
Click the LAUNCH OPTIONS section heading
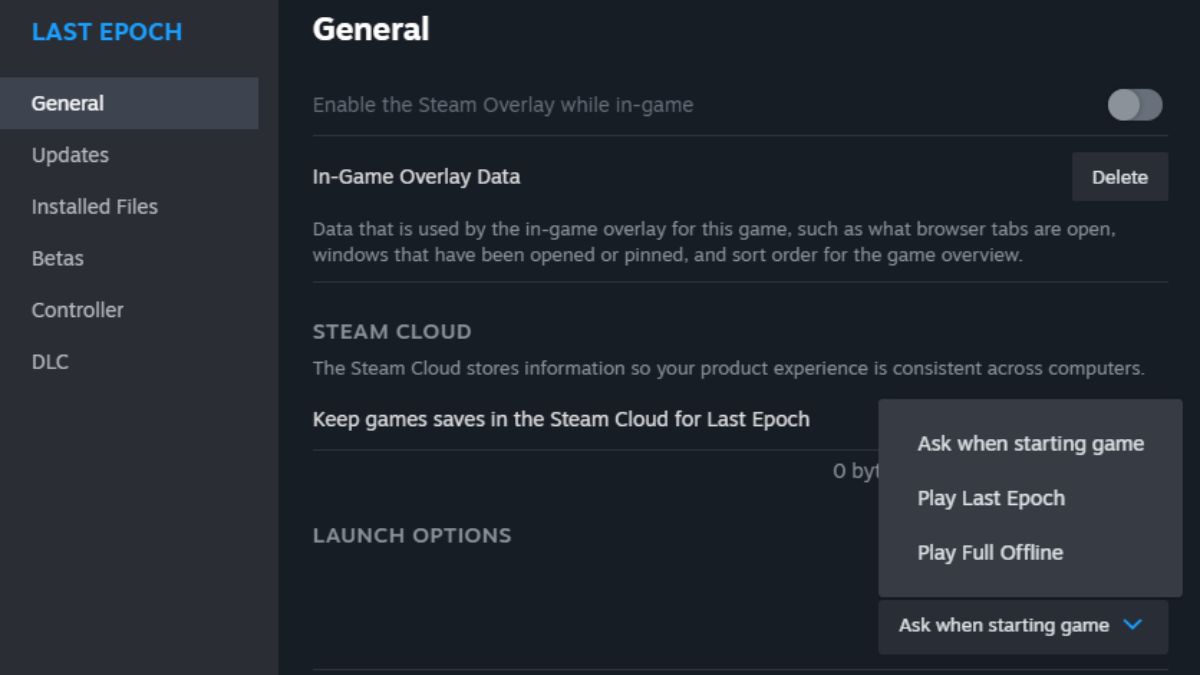coord(412,535)
